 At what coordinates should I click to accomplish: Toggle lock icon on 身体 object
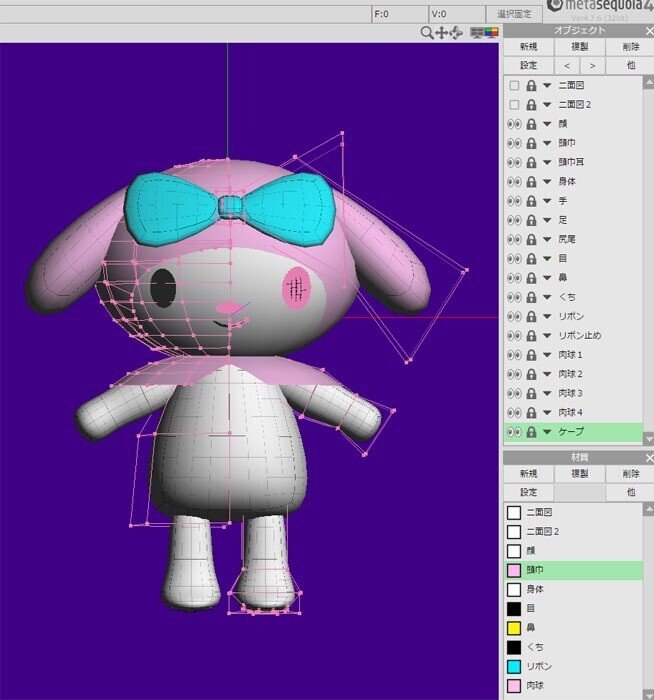[x=531, y=182]
